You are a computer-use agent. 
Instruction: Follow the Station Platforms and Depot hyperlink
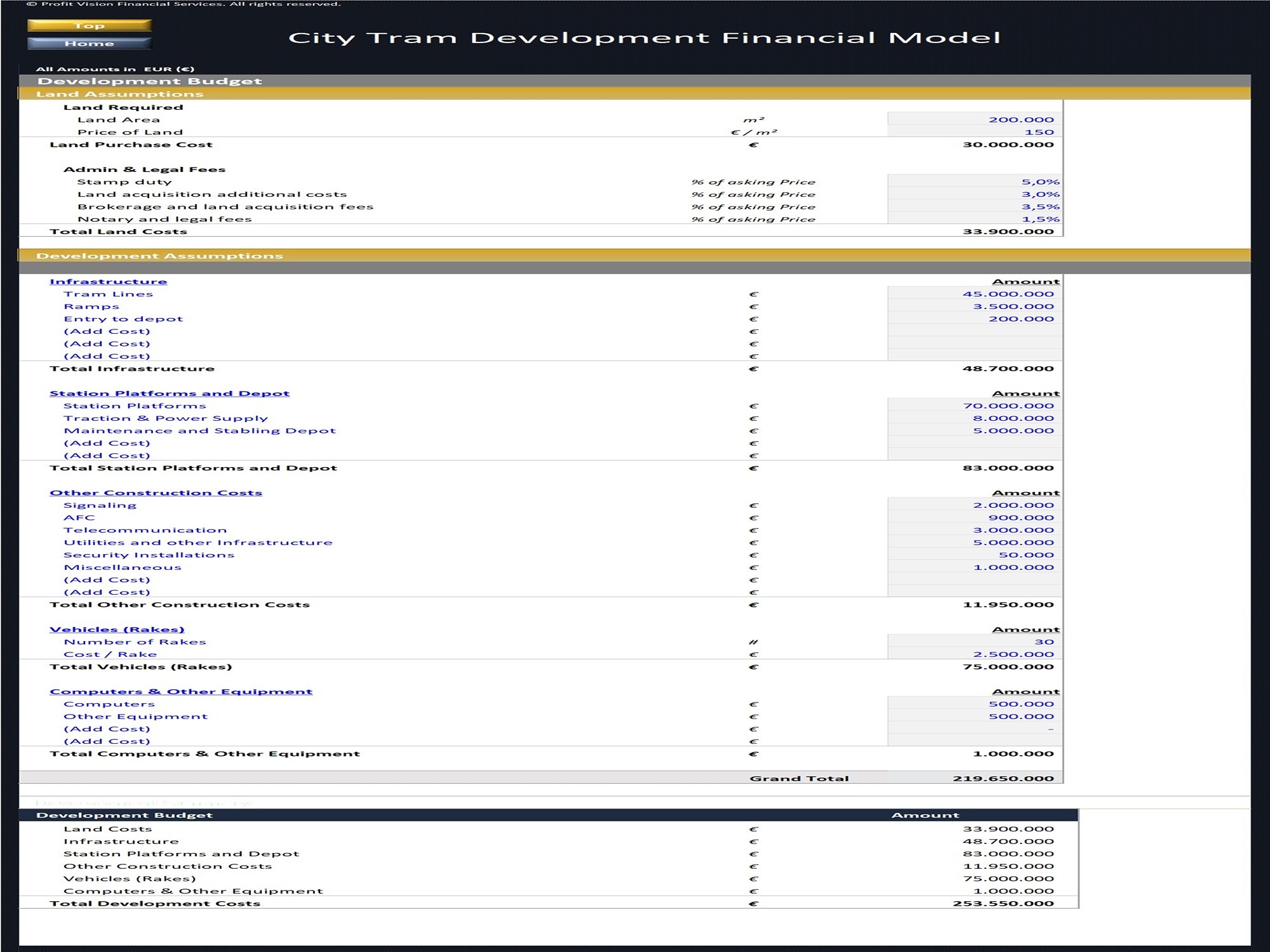(x=169, y=392)
